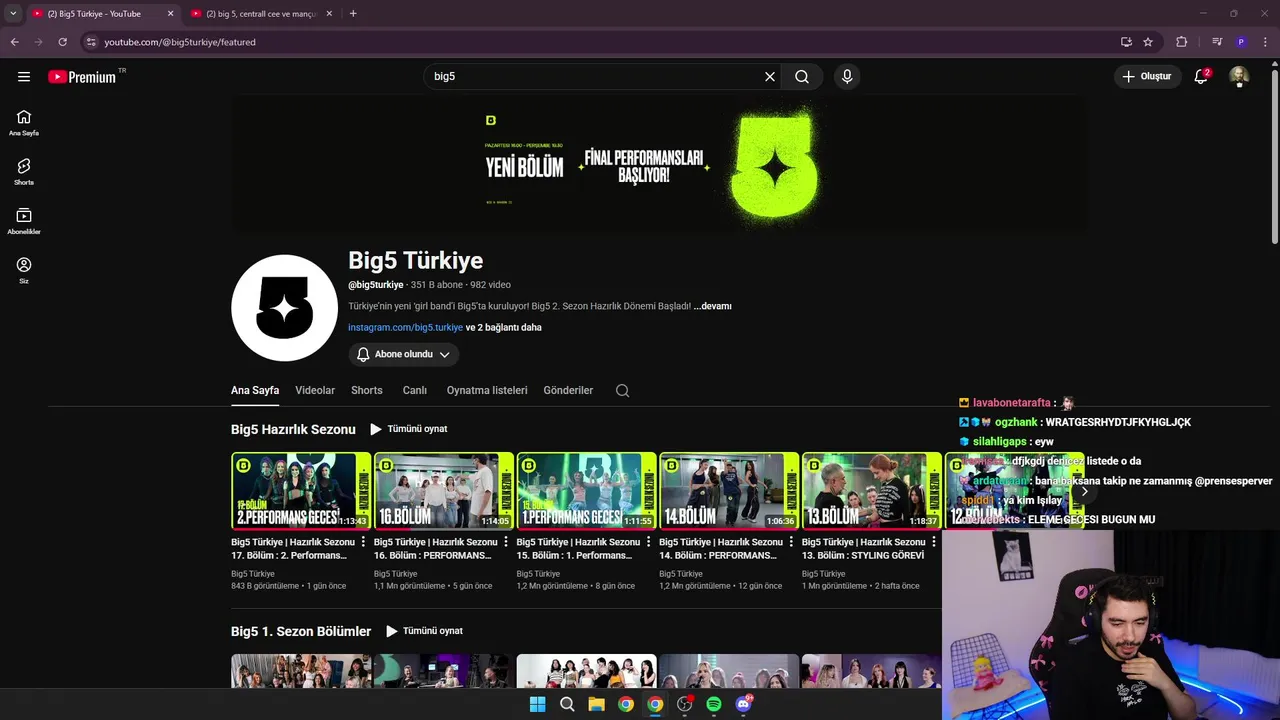This screenshot has height=720, width=1280.
Task: Open the notifications bell
Action: (x=1201, y=76)
